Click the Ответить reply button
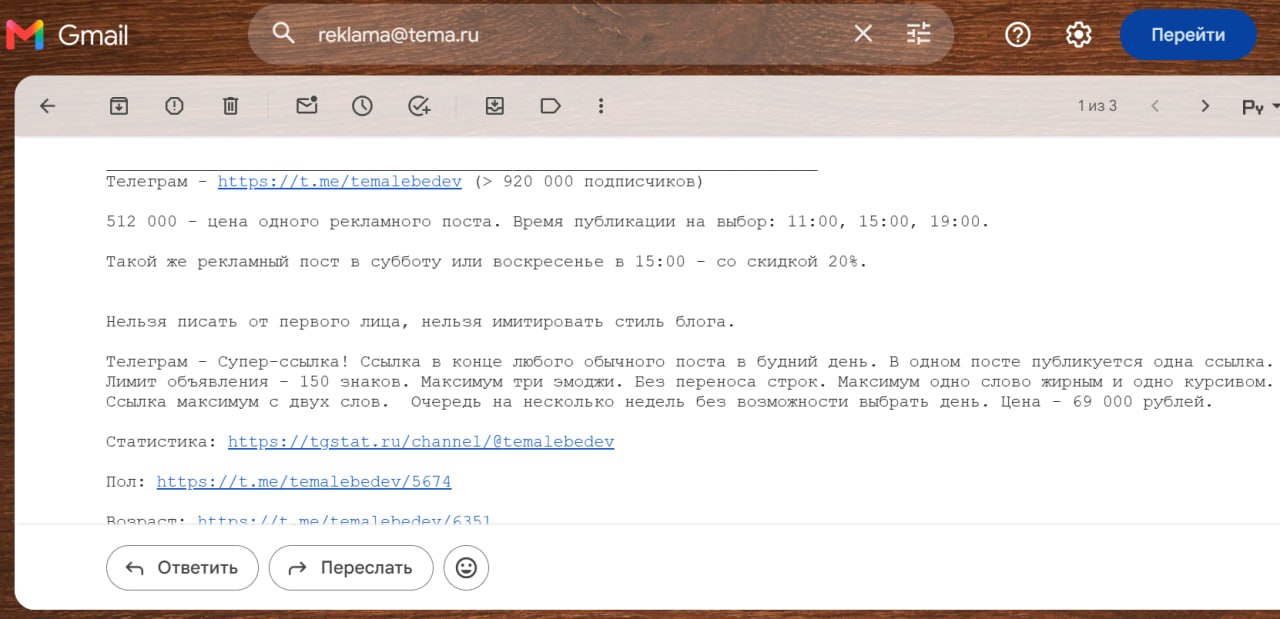 [x=182, y=568]
